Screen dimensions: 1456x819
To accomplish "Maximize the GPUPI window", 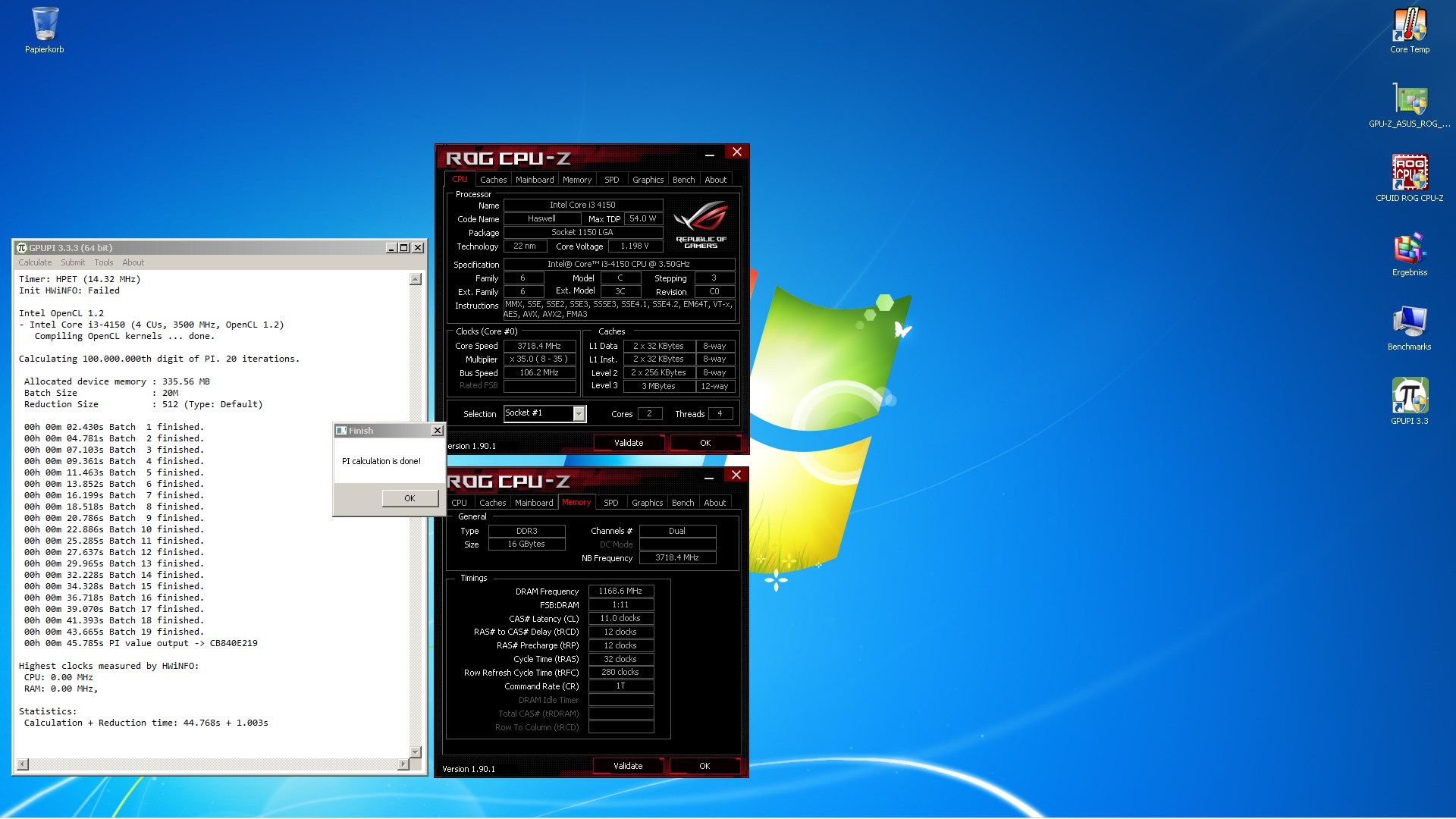I will point(404,248).
